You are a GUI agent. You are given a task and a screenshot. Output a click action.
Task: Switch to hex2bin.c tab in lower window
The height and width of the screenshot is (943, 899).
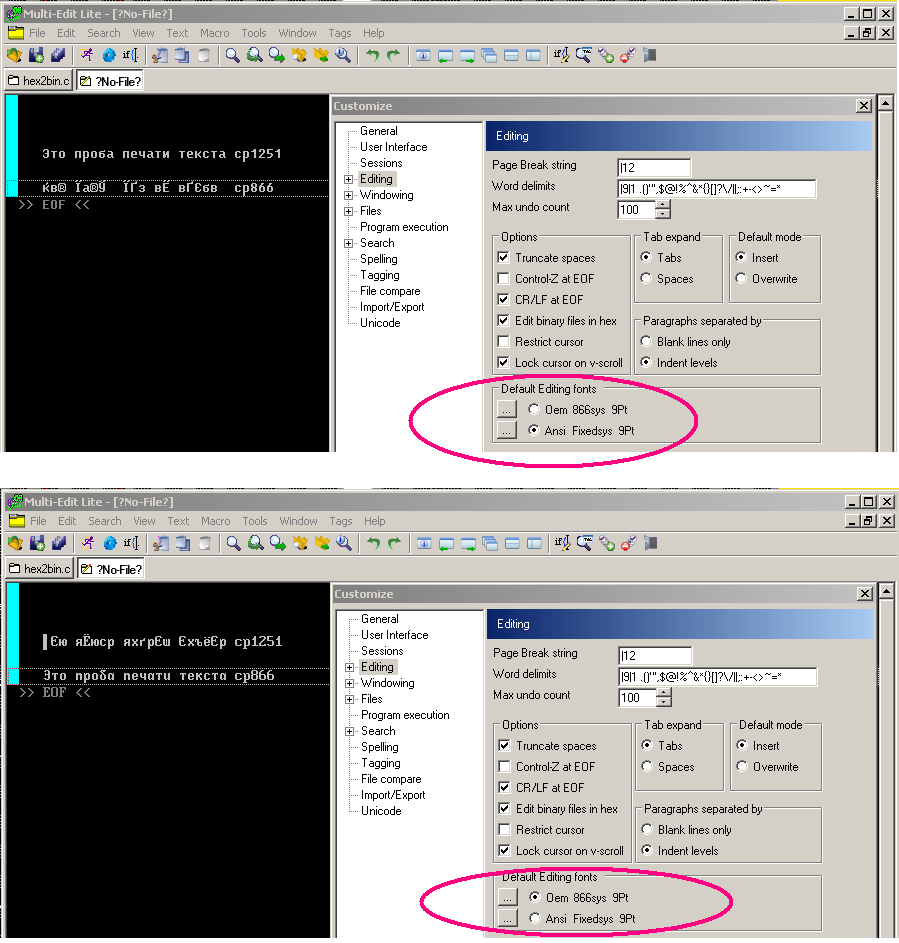coord(40,568)
